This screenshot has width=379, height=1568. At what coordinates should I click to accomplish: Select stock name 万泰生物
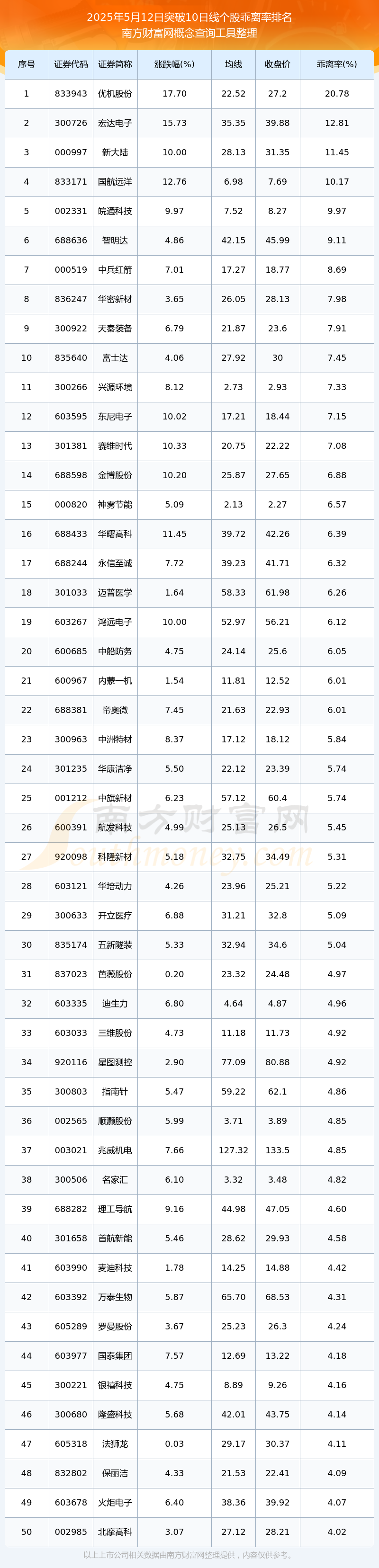pos(115,1297)
